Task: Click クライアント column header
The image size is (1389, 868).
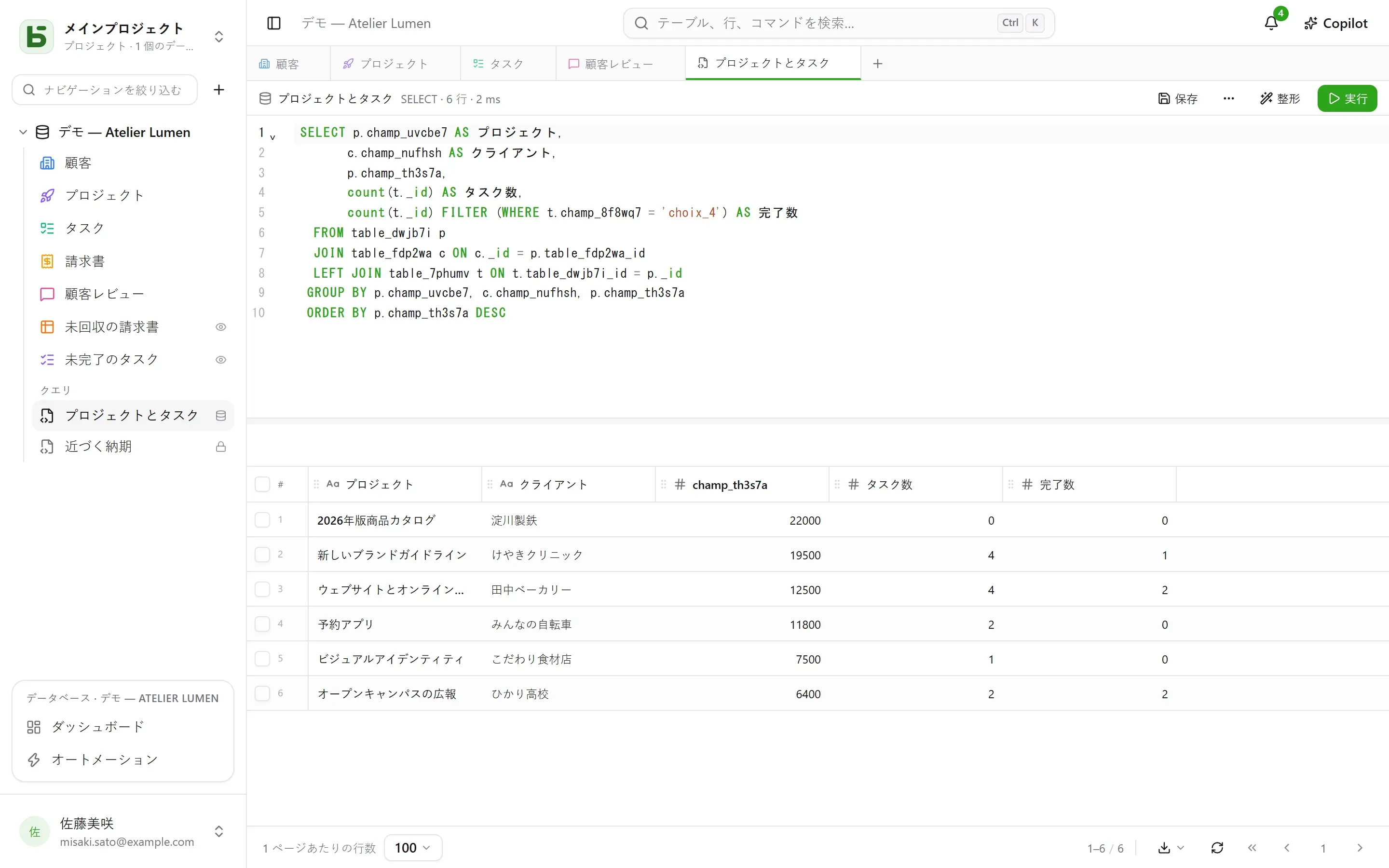Action: [x=568, y=485]
